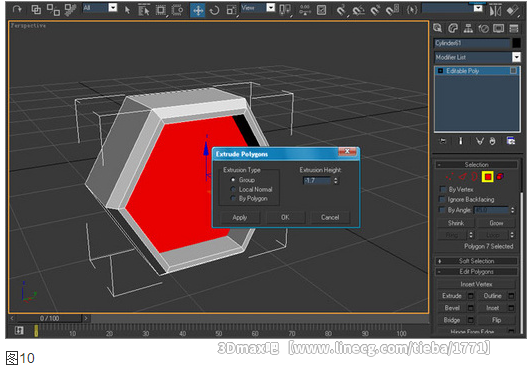The width and height of the screenshot is (530, 367).
Task: Click the Pin Stack icon
Action: tap(443, 141)
